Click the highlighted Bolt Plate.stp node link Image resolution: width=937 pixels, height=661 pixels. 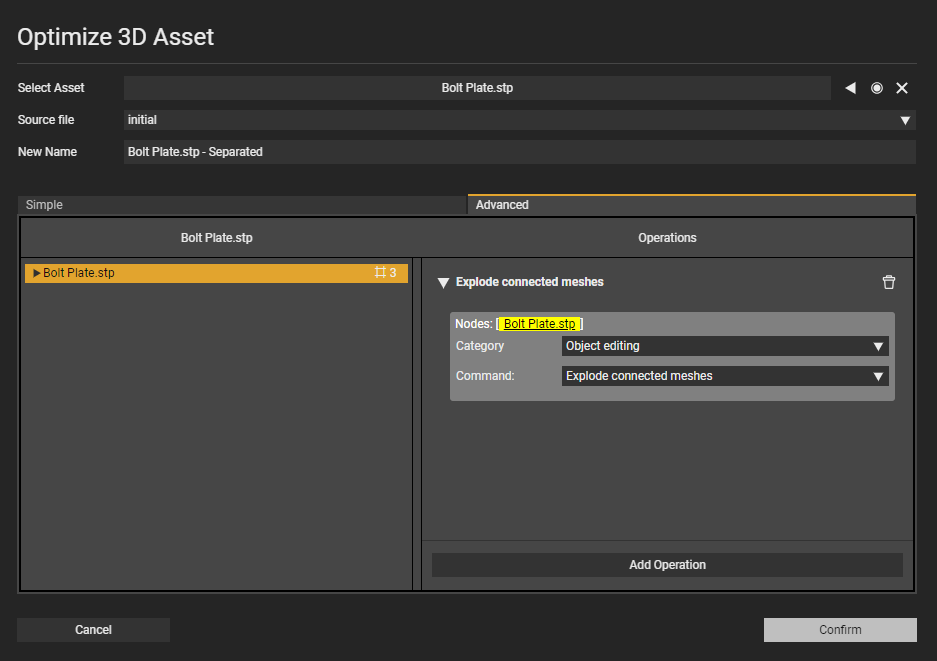click(x=539, y=324)
